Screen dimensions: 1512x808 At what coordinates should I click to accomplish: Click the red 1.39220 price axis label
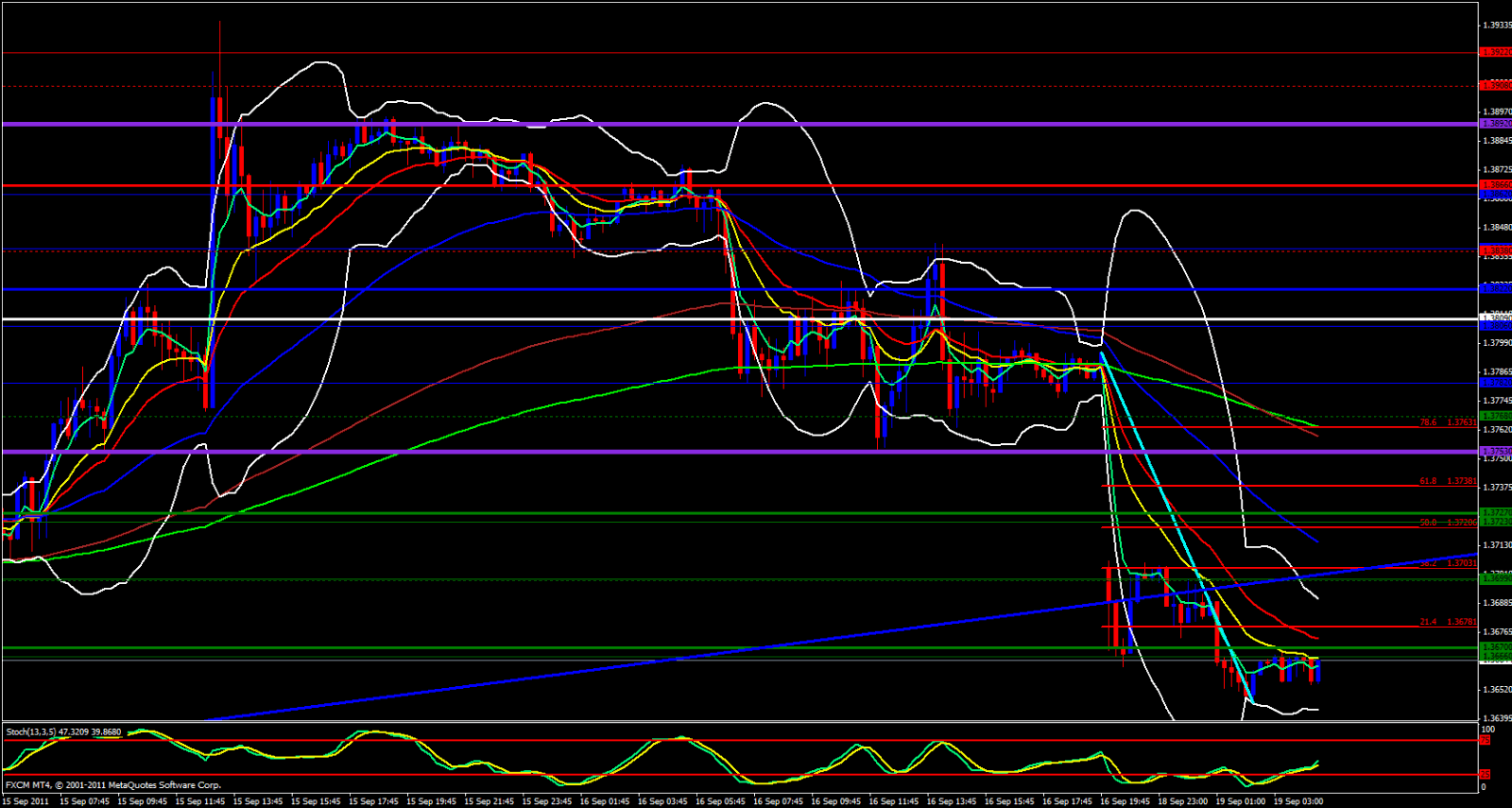coord(1495,52)
